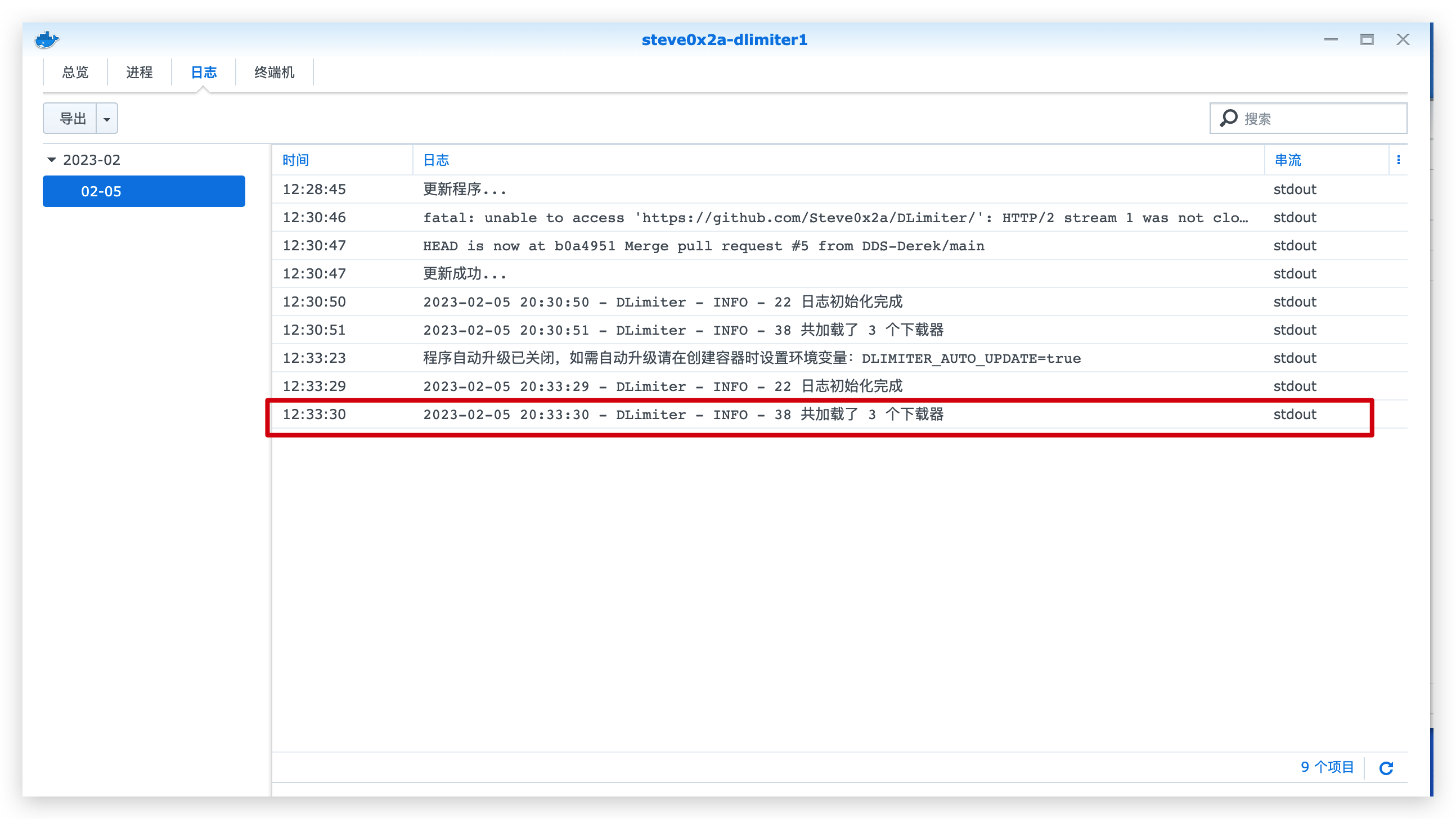The image size is (1456, 819).
Task: Open the column options menu icon
Action: [1399, 160]
